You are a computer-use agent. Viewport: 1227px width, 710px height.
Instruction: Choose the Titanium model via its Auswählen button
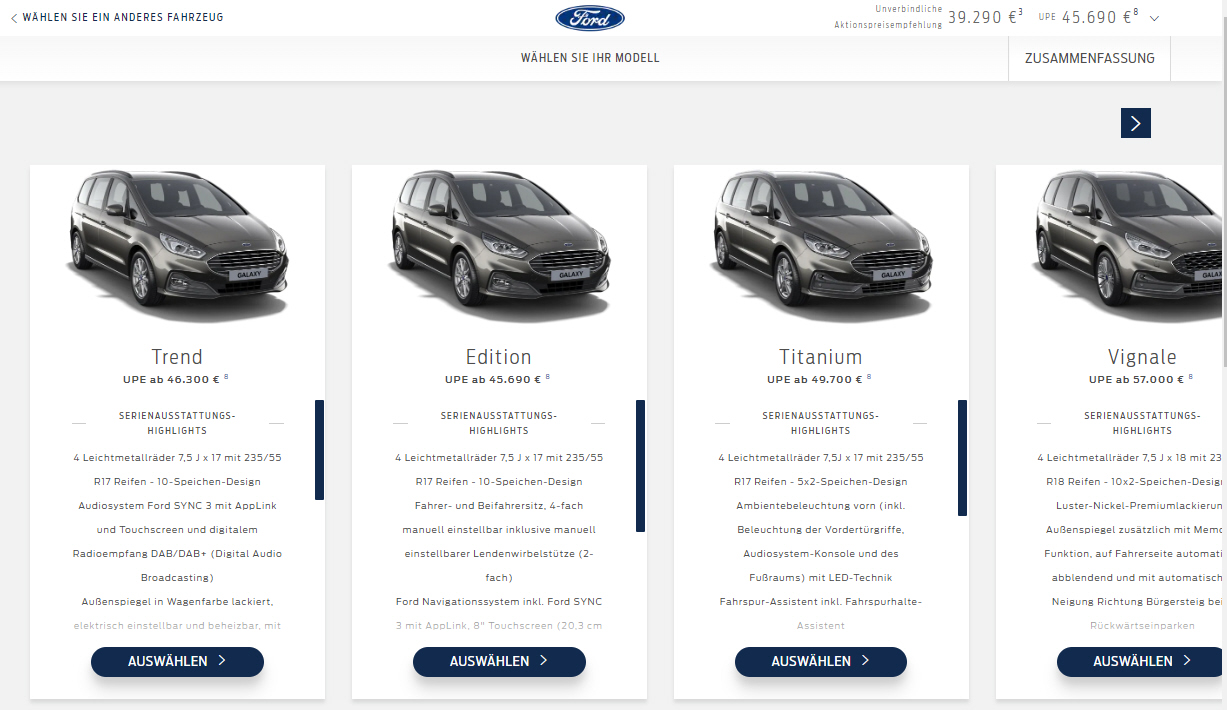coord(821,661)
